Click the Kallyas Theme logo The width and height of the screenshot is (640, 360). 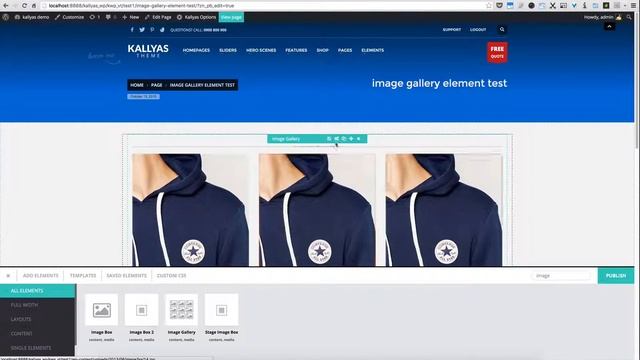coord(148,51)
